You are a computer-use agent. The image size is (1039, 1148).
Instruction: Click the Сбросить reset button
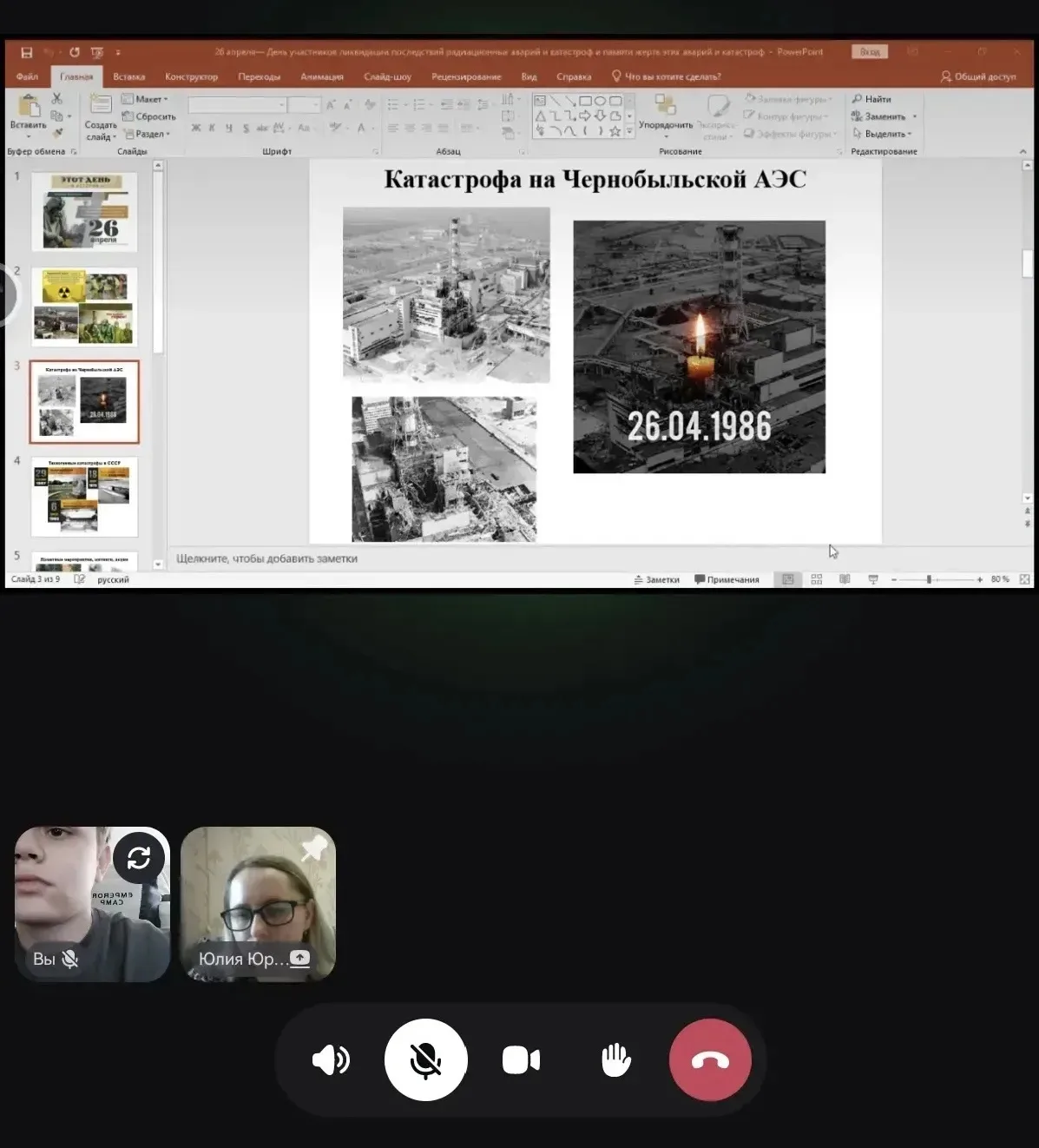click(148, 116)
